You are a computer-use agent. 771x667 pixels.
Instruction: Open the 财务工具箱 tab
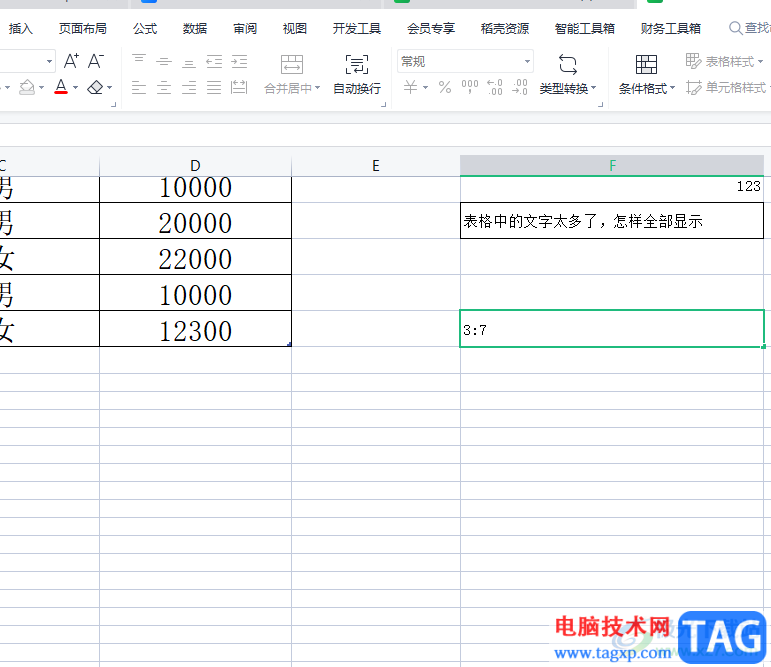coord(671,29)
